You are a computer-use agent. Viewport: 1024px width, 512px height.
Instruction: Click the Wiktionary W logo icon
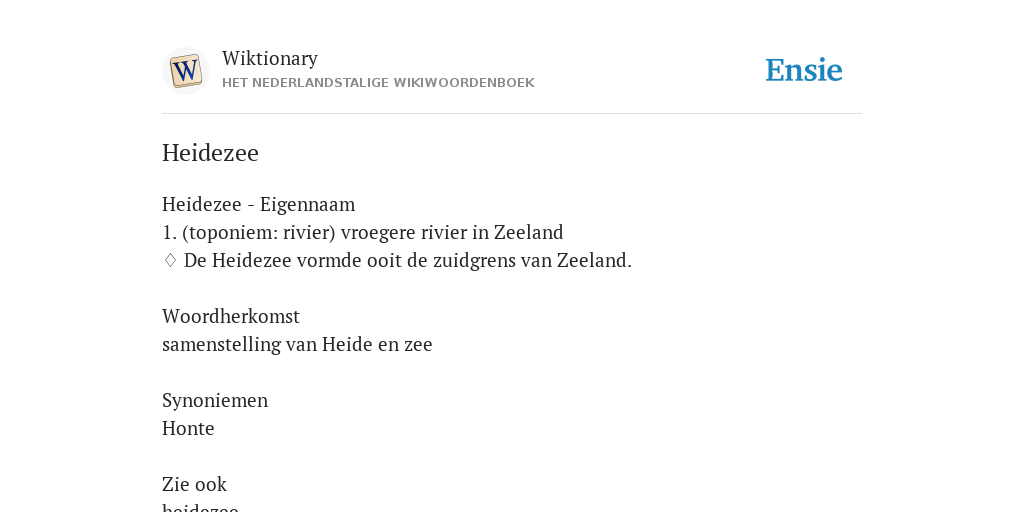click(186, 71)
